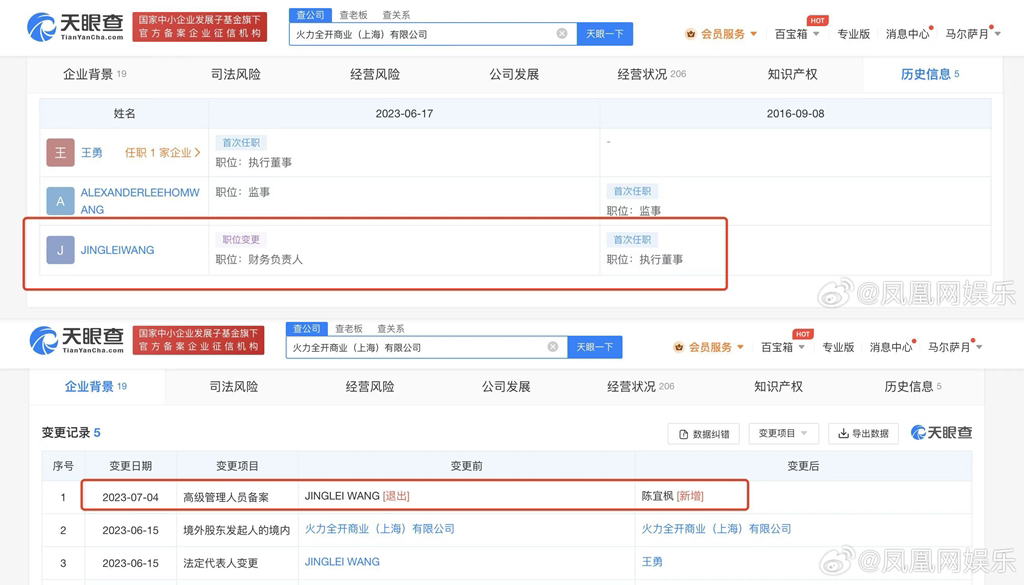
Task: Click the 天眼查 logo beside 导出数据
Action: (x=941, y=432)
